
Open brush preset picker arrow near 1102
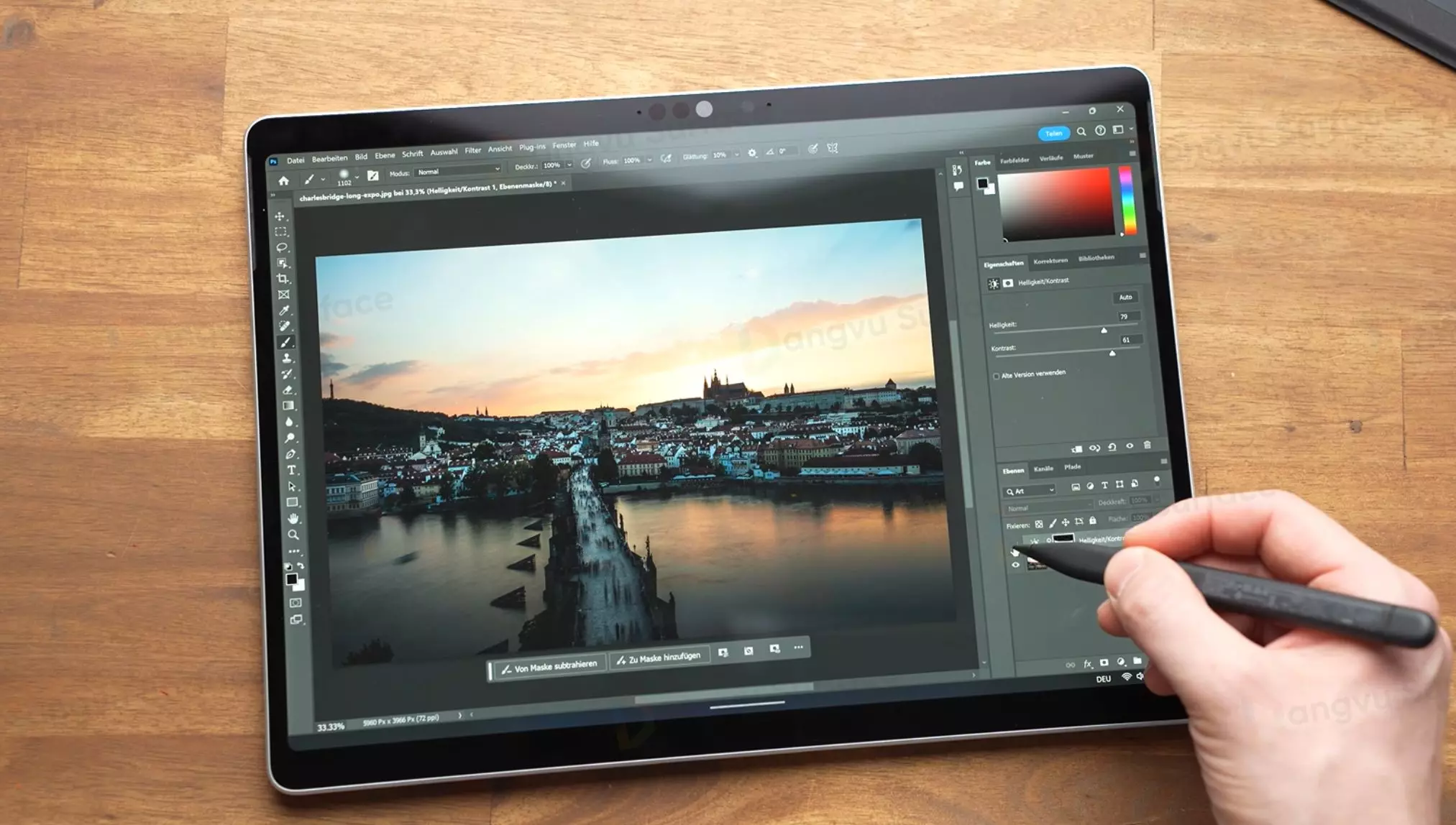[357, 178]
